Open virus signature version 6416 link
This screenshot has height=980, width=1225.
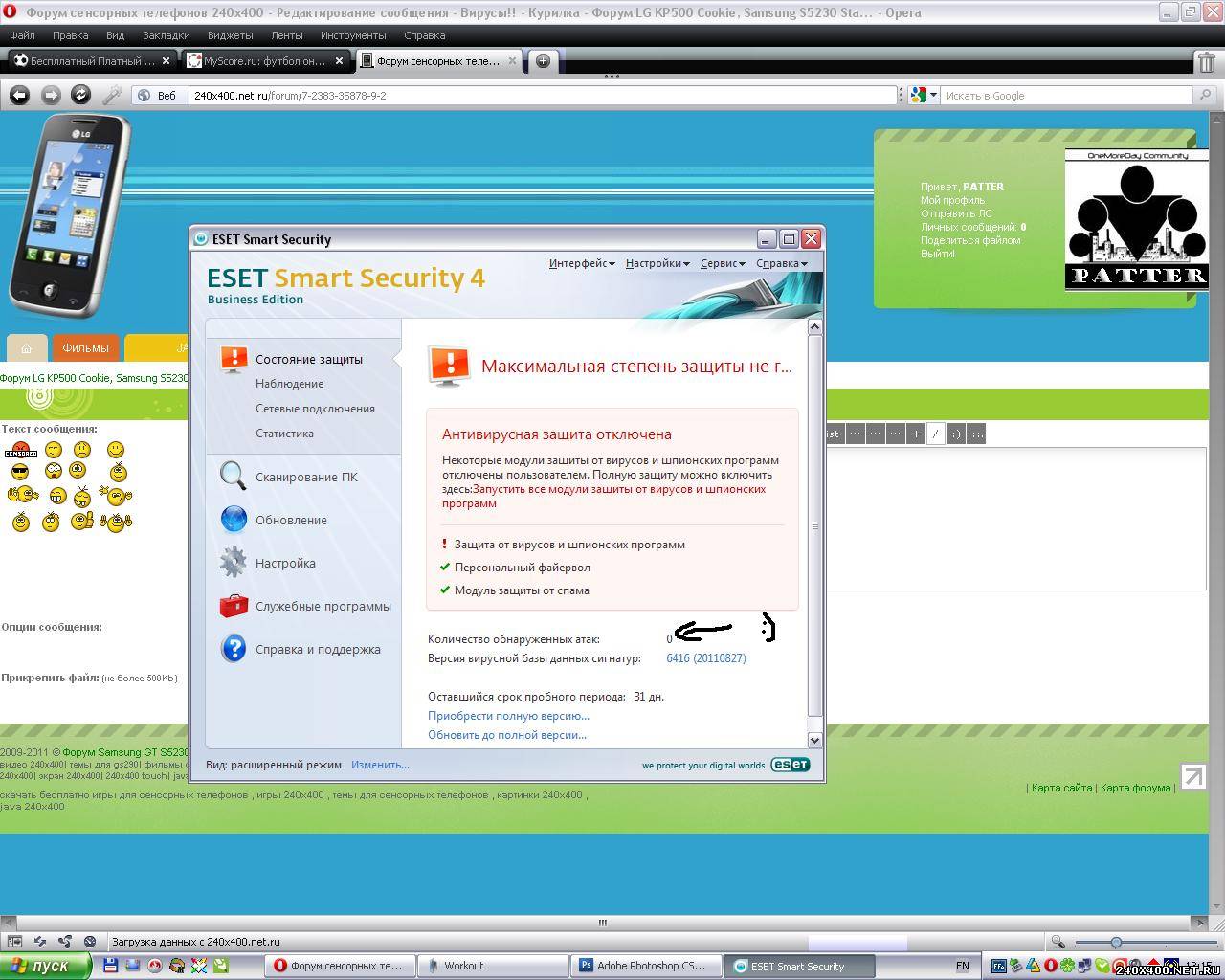[706, 658]
